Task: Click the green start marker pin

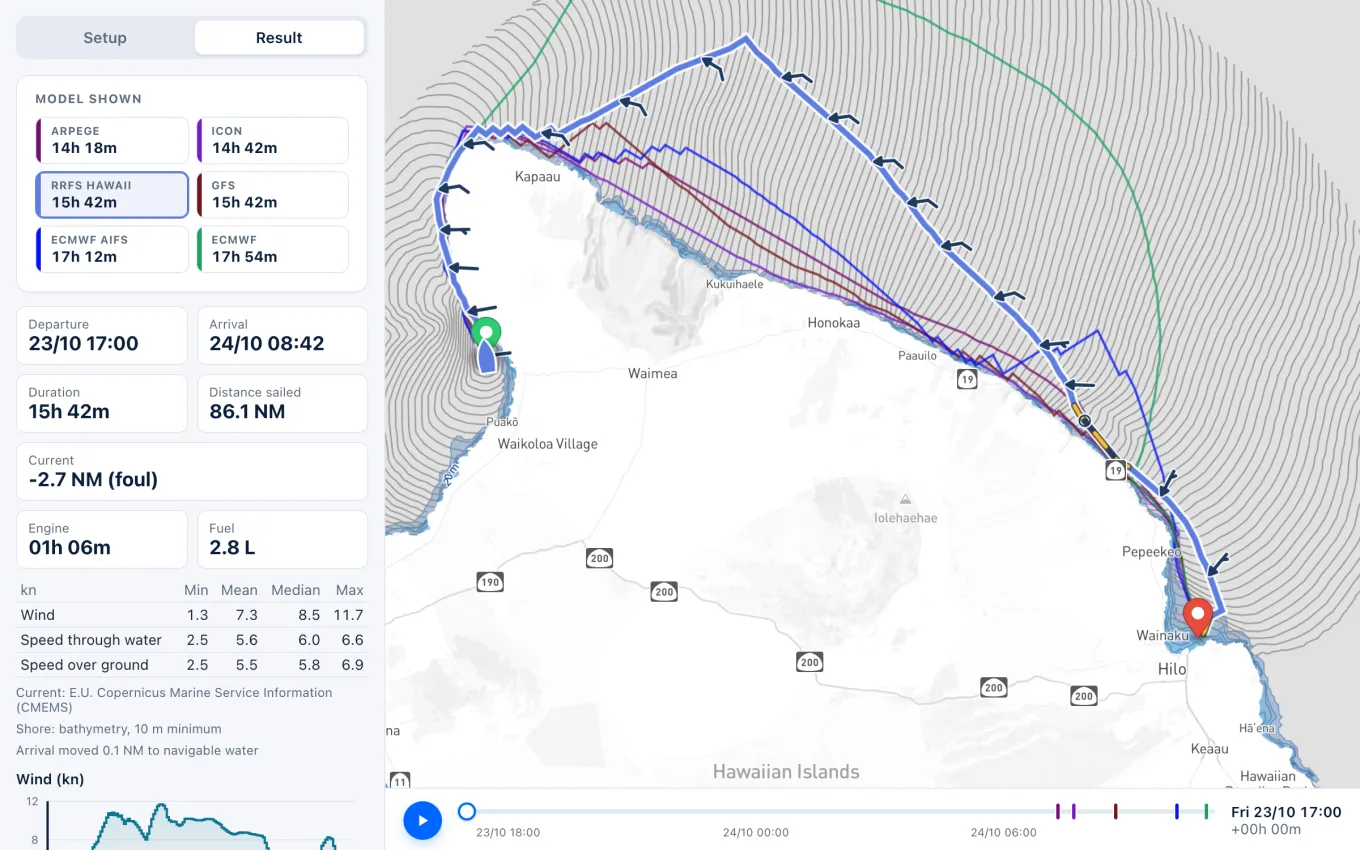Action: pyautogui.click(x=486, y=331)
